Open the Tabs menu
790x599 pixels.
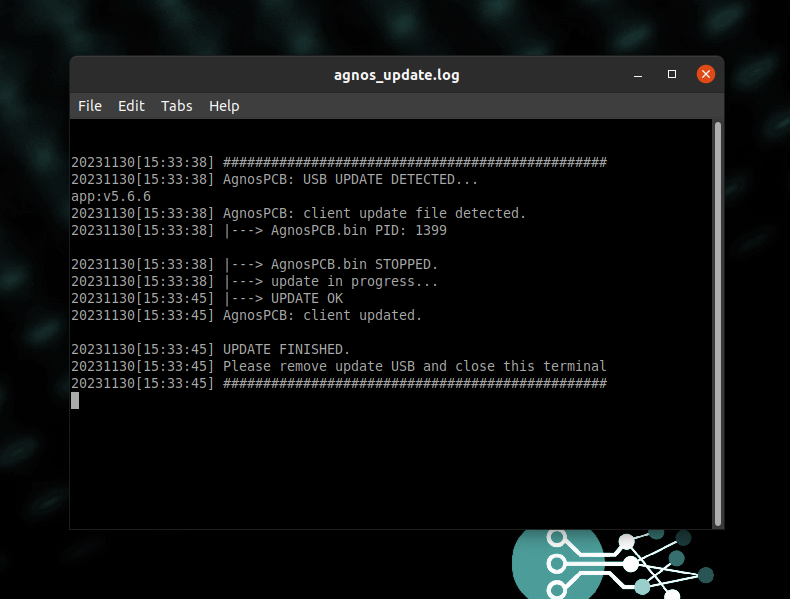click(176, 106)
